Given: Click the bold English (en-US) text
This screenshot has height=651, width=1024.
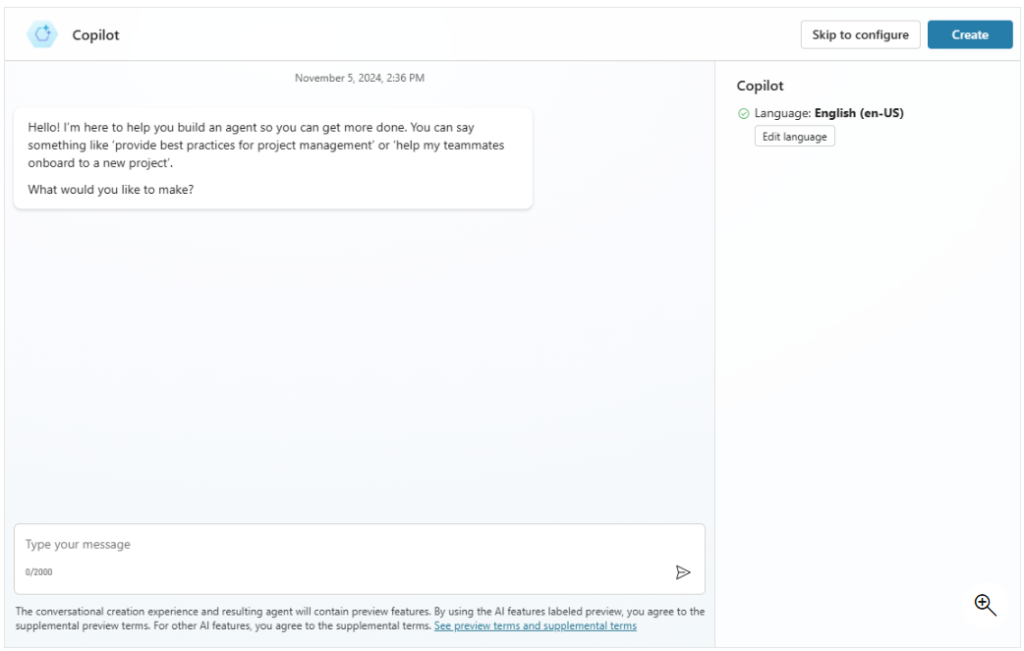Looking at the screenshot, I should pyautogui.click(x=859, y=114).
